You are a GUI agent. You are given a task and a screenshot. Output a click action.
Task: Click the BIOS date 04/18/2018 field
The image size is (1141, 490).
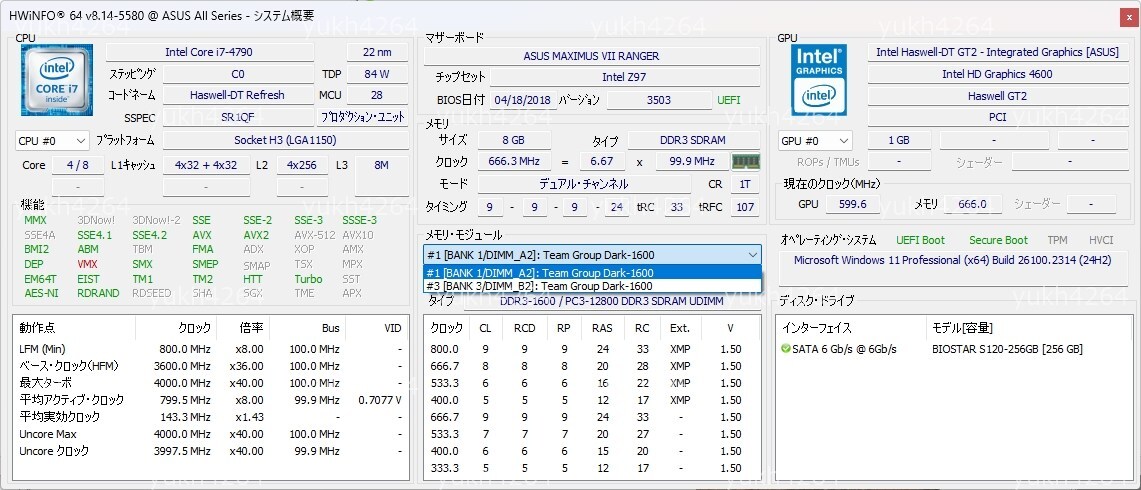click(522, 100)
